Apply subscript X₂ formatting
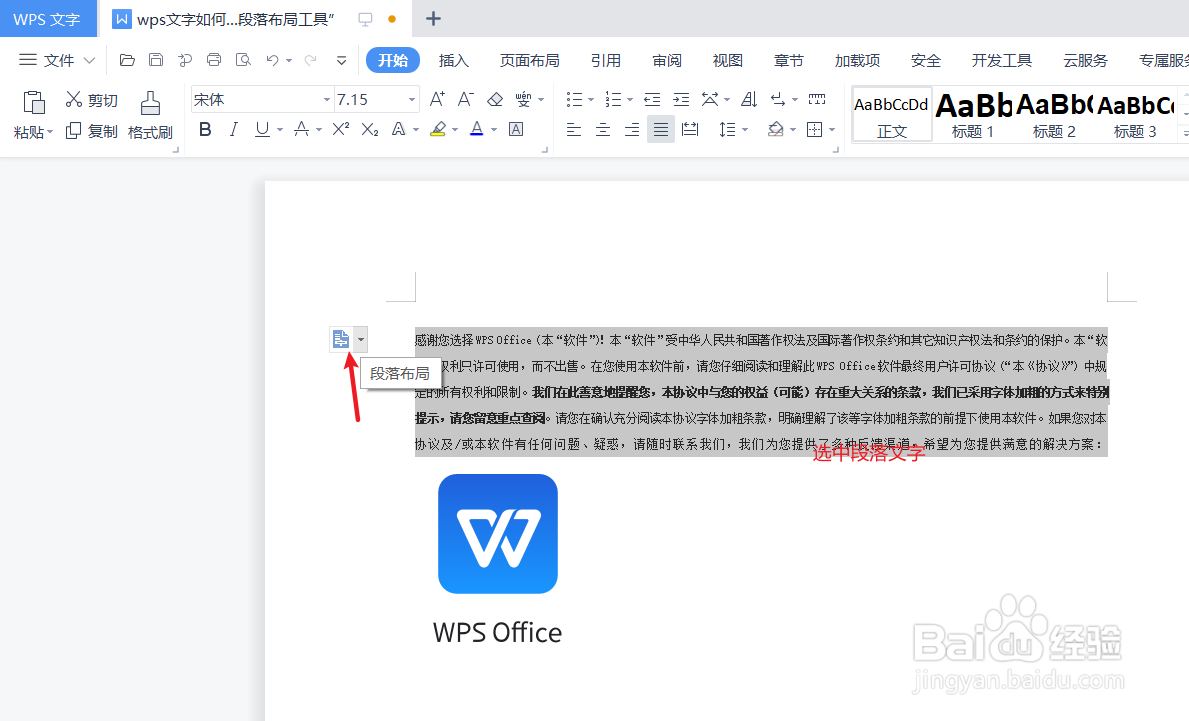The height and width of the screenshot is (721, 1189). tap(369, 130)
